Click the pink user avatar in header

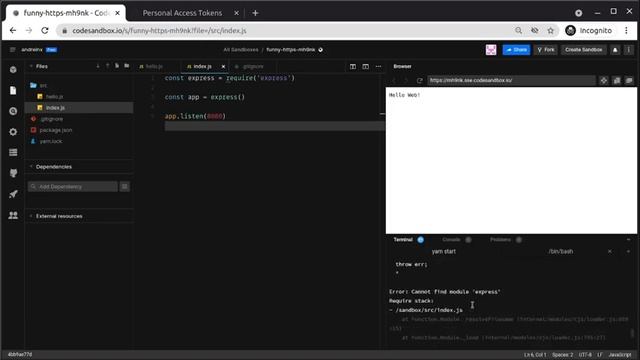491,50
